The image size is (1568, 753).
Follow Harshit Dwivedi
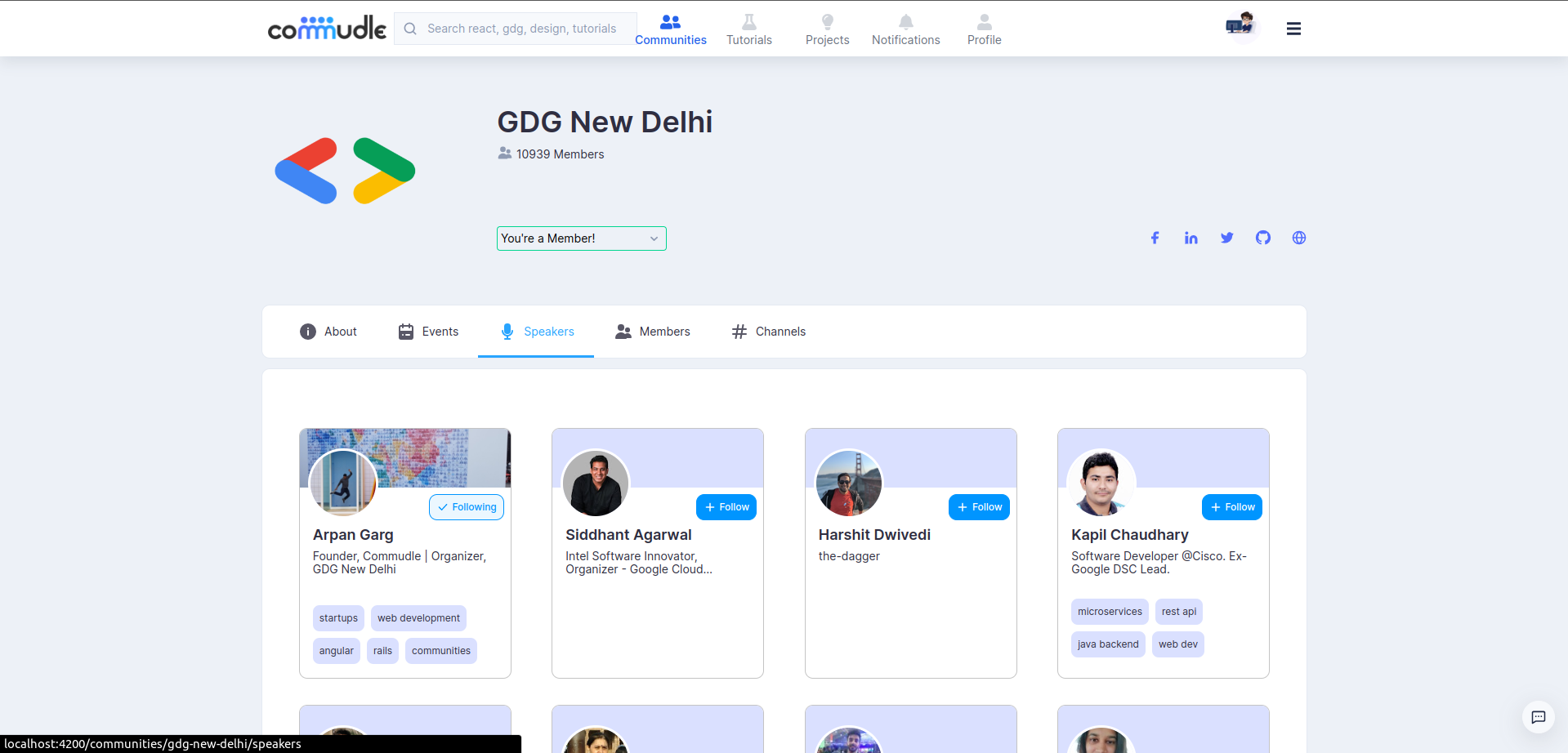[979, 507]
